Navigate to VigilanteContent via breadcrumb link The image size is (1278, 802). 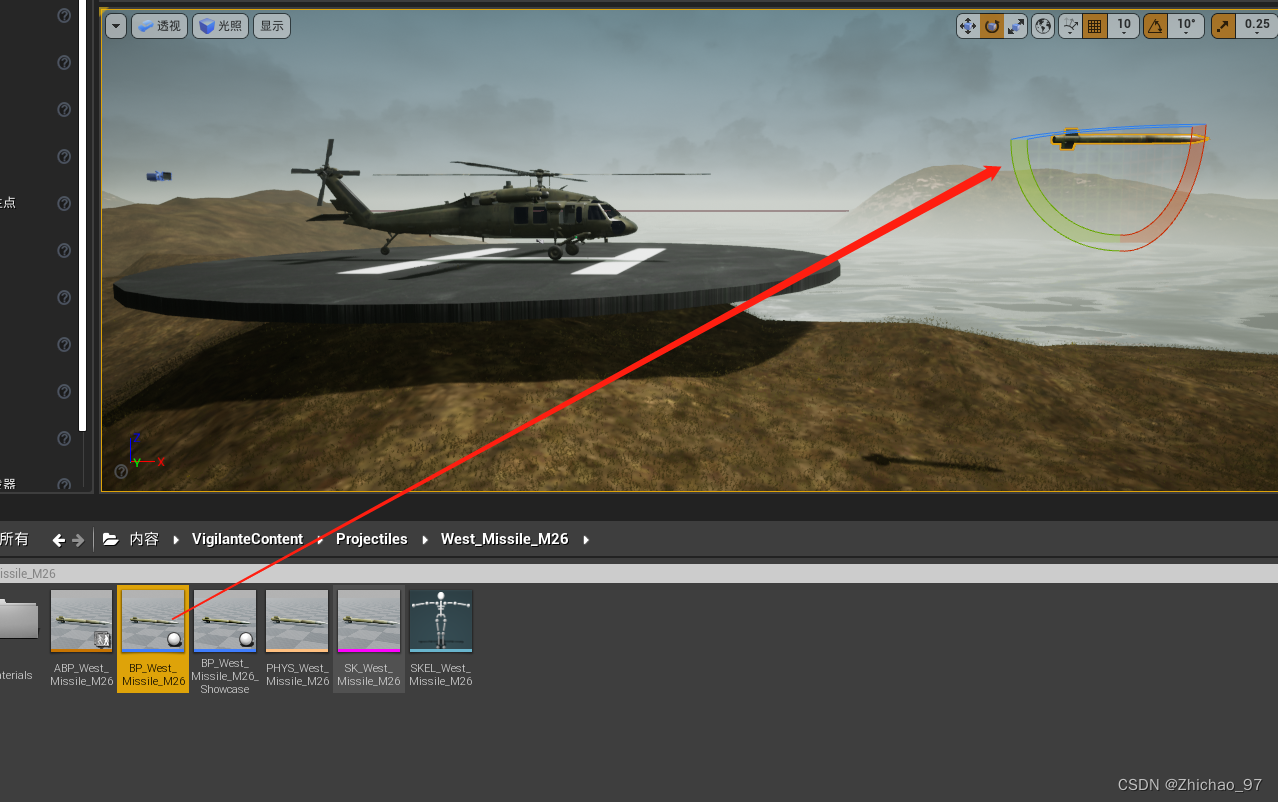coord(246,538)
